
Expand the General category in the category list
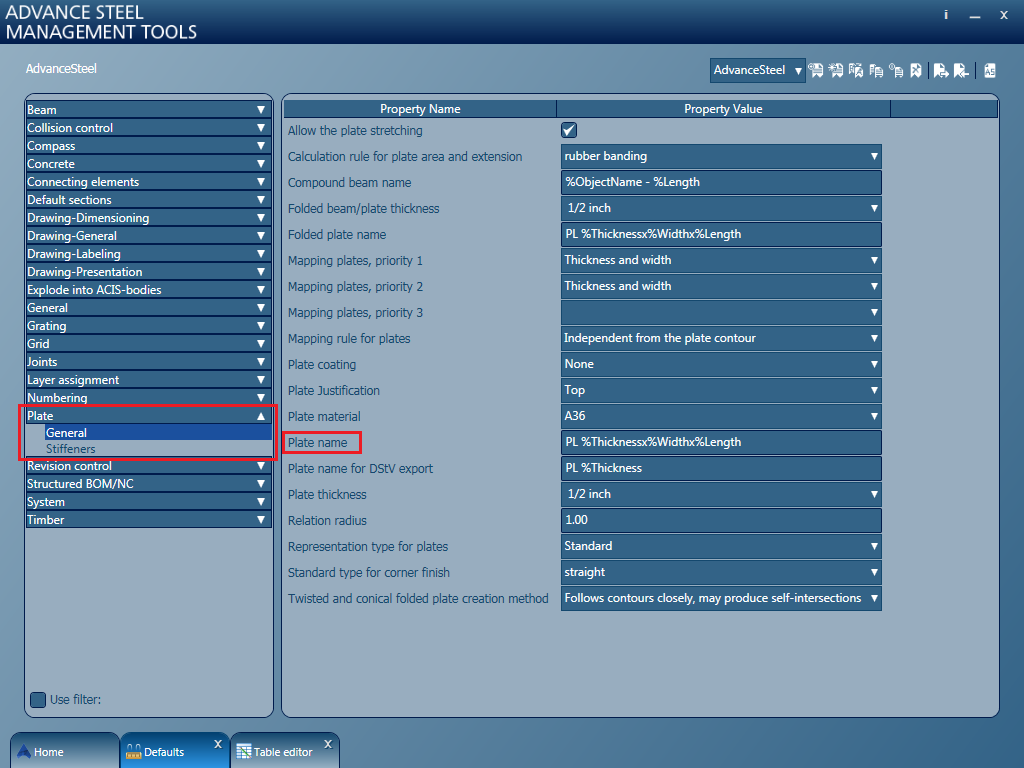[x=148, y=308]
